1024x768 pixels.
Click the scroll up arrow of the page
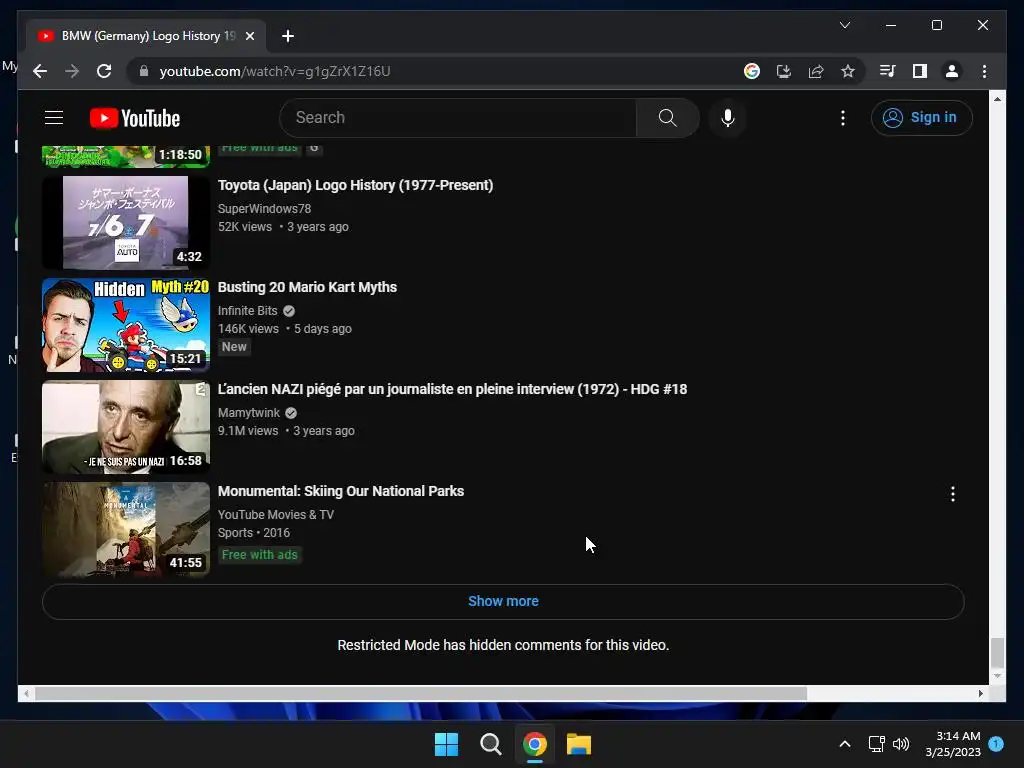(997, 99)
